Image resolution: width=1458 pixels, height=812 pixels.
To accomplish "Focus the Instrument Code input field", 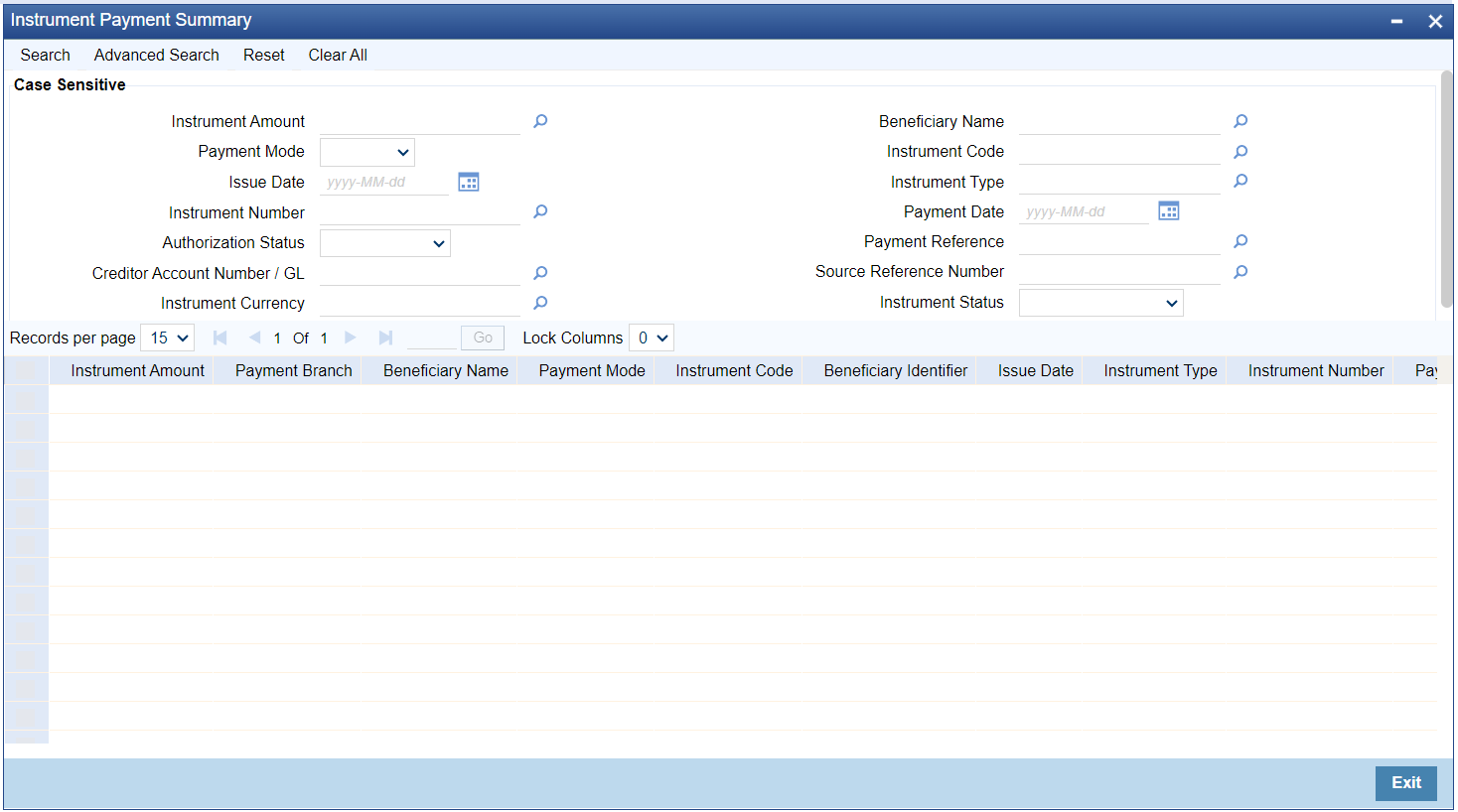I will coord(1119,152).
